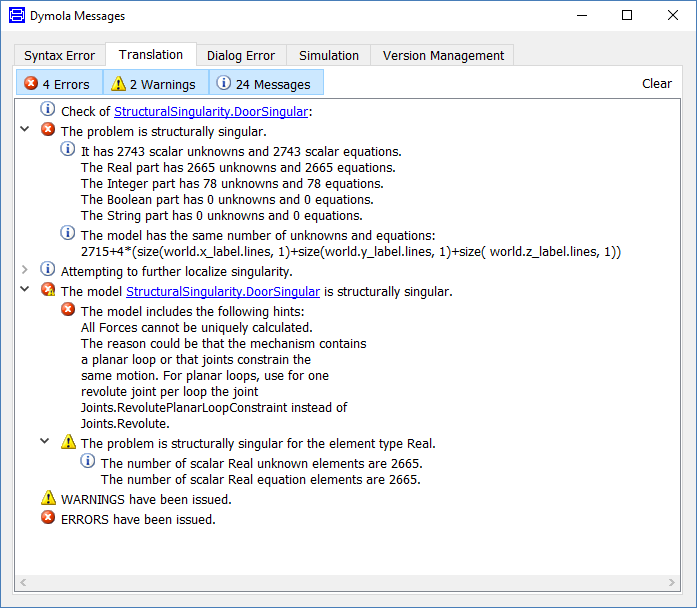Collapse 'The problem is structurally singular' node

(25, 129)
